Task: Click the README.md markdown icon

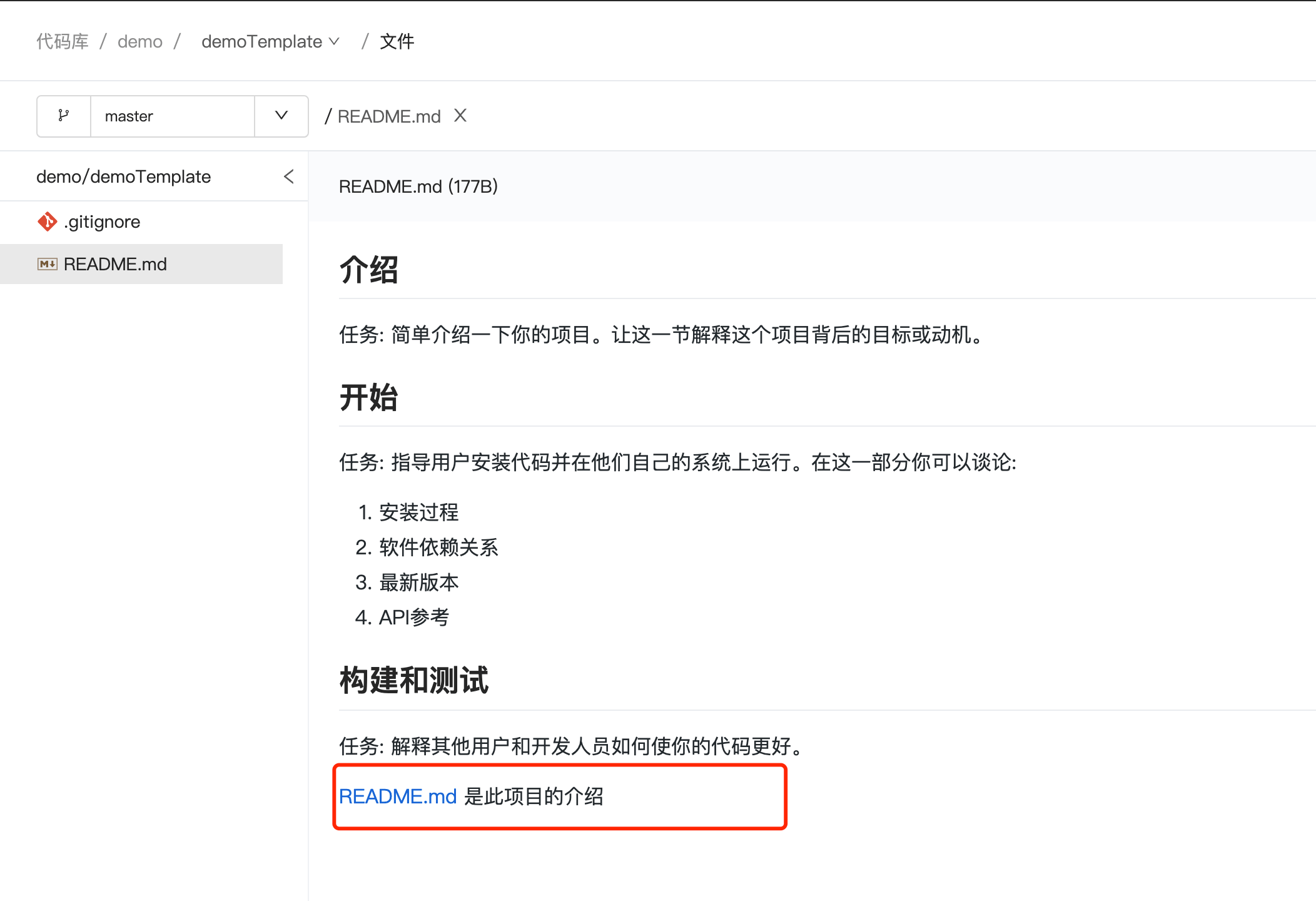Action: coord(47,264)
